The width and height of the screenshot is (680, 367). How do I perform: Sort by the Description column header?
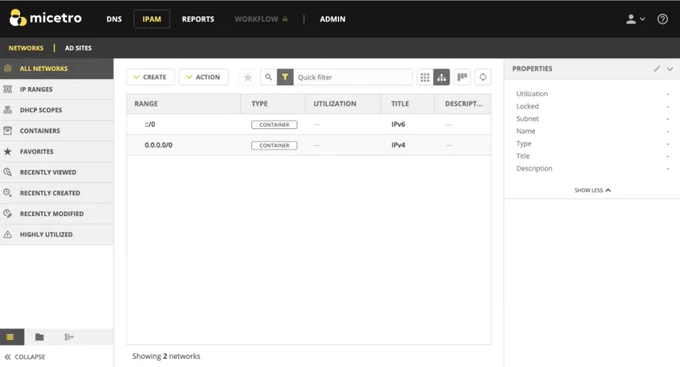point(463,104)
